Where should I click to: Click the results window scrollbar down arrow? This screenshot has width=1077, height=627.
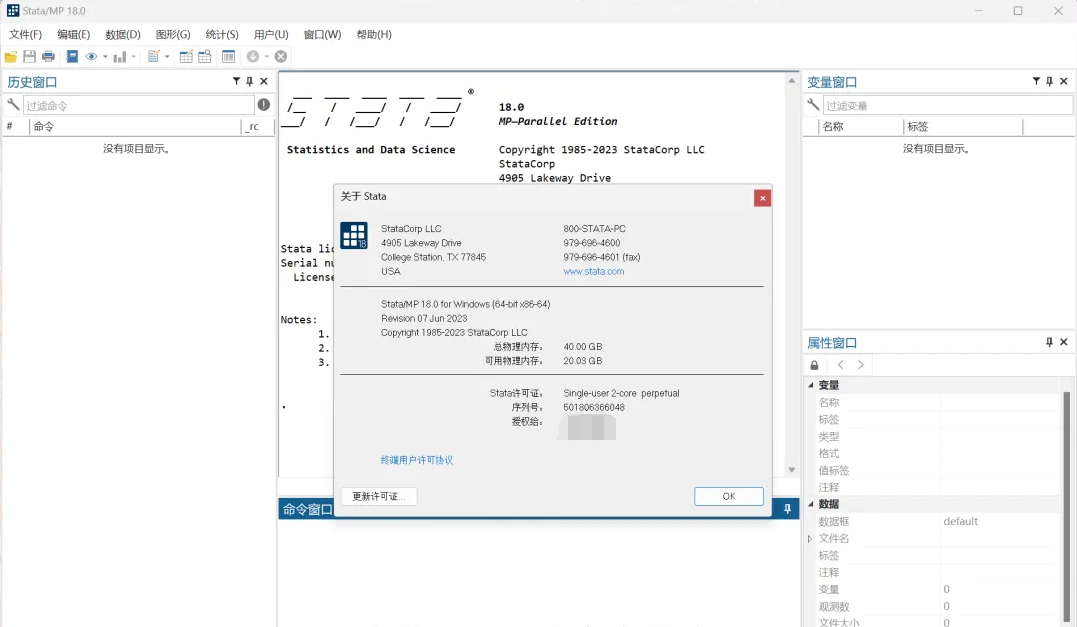791,470
